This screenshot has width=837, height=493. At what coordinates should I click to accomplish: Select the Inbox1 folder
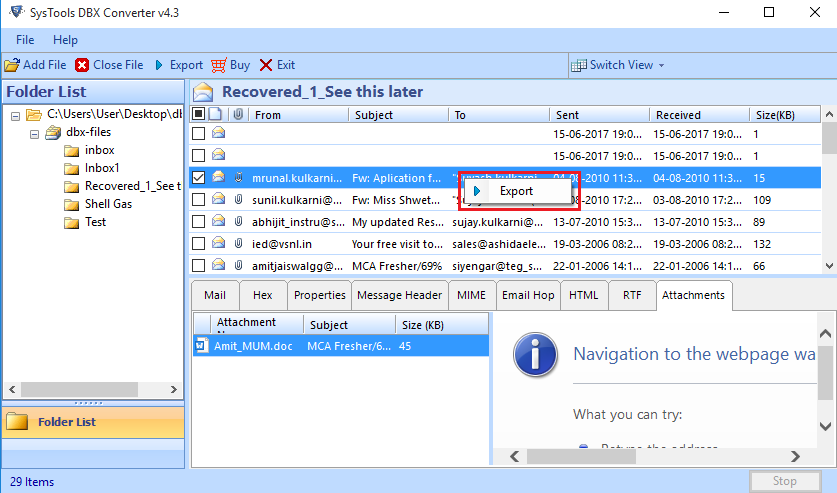point(101,168)
